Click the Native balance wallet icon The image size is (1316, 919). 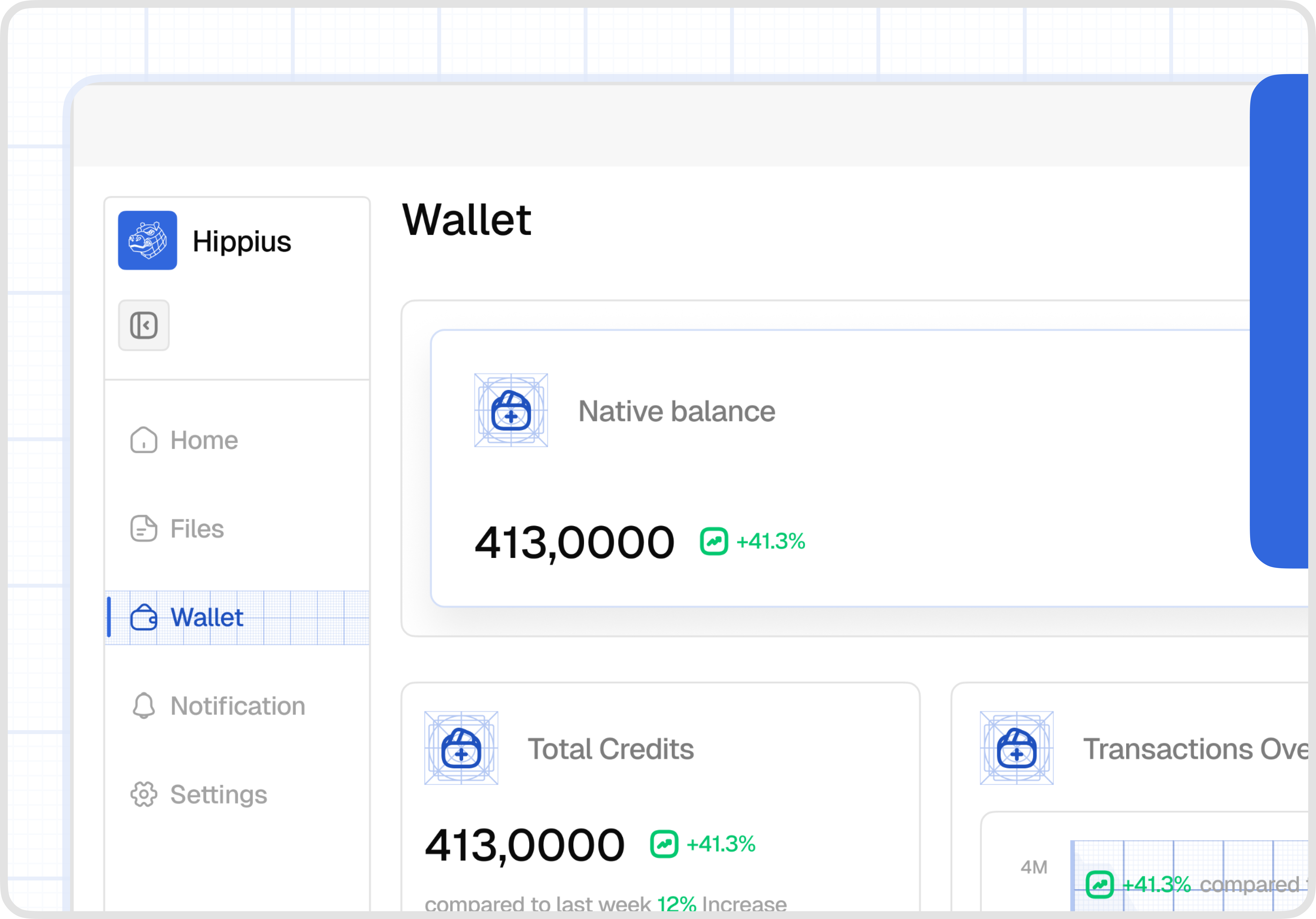(x=511, y=410)
